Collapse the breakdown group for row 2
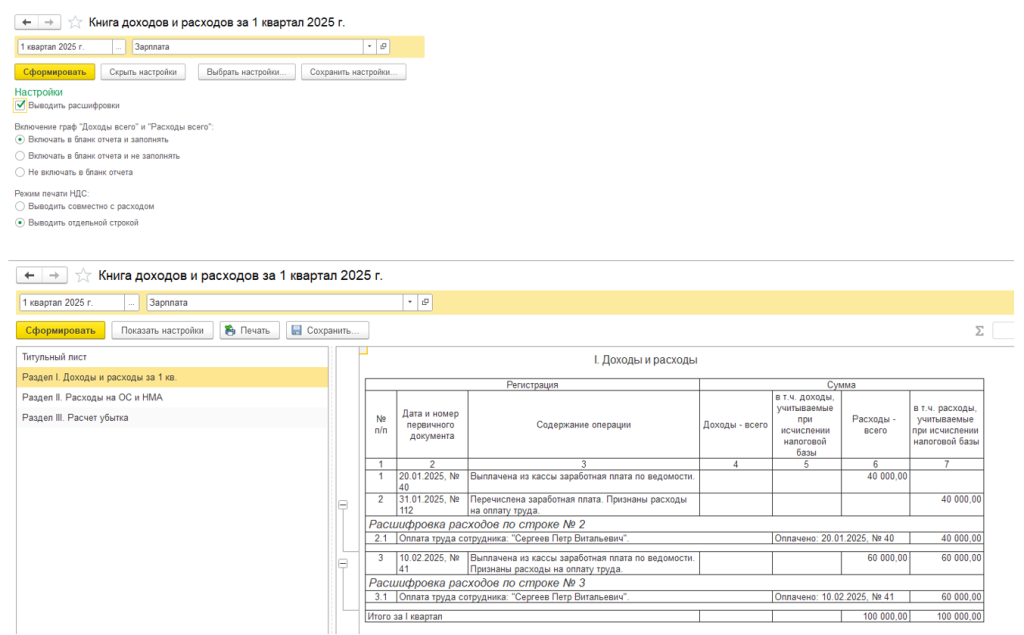Screen dimensions: 1024x635 [x=342, y=505]
